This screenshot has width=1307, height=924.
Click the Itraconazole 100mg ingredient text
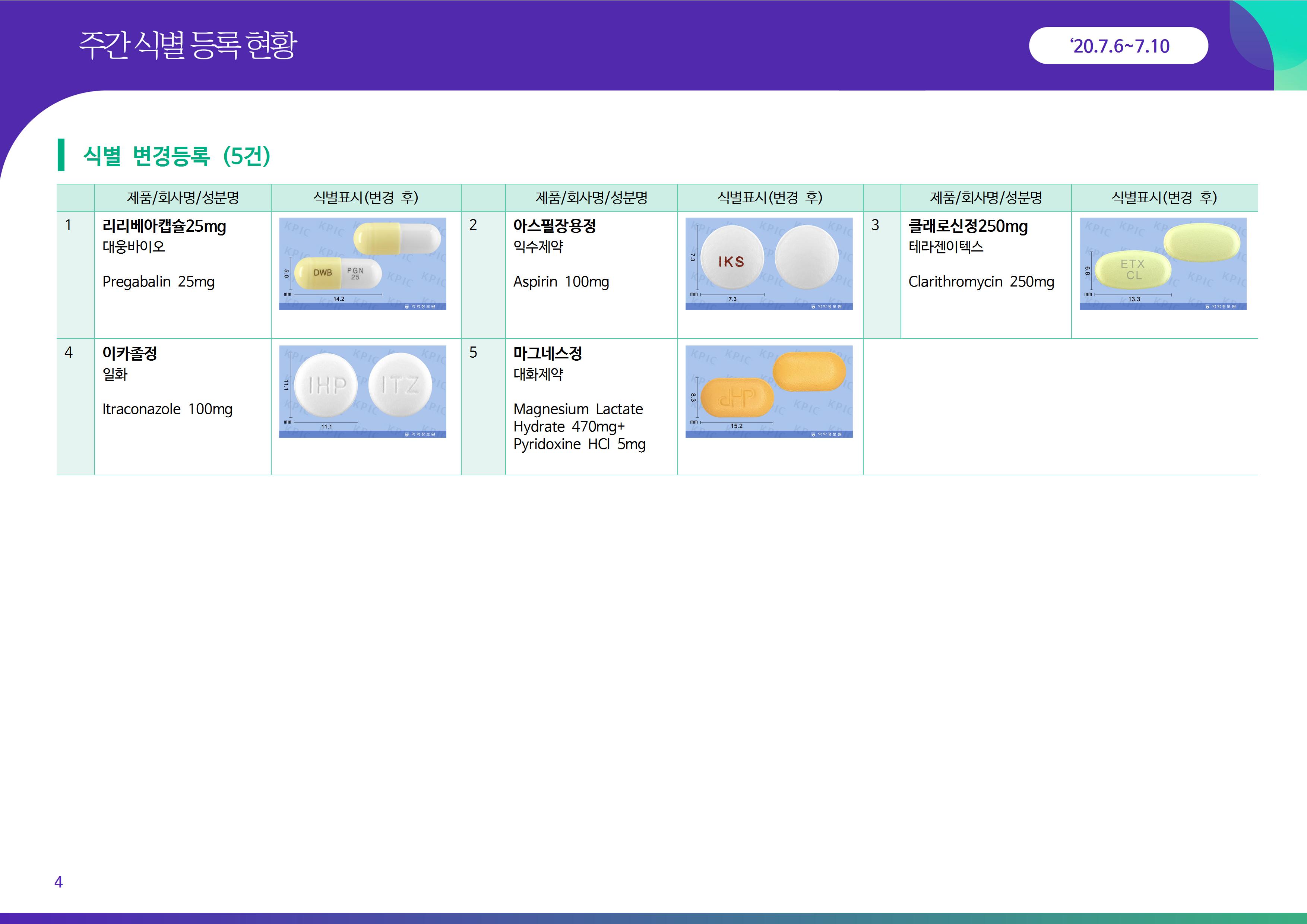pos(167,409)
